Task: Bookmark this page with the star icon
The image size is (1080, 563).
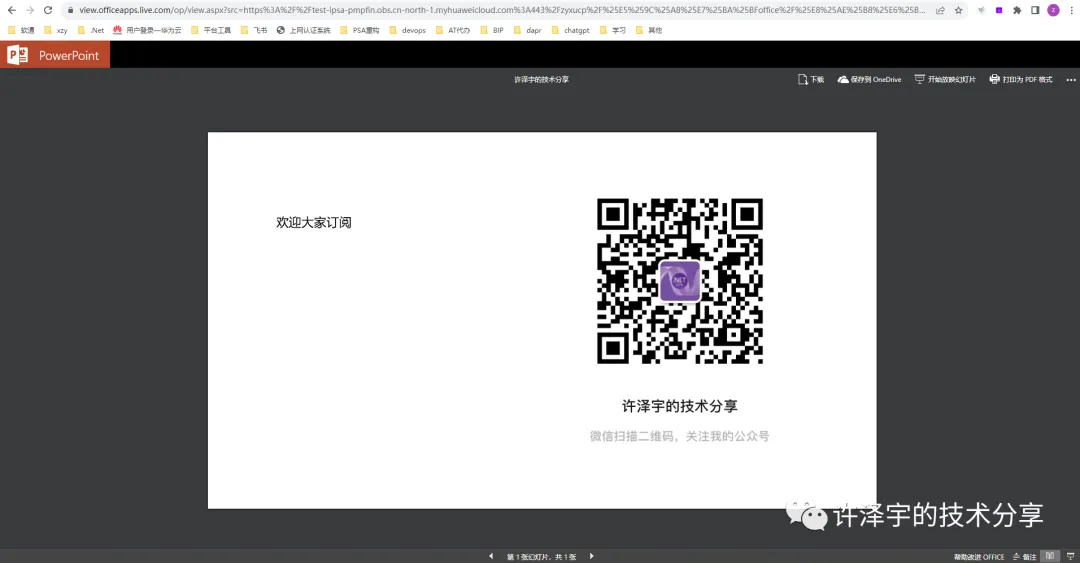Action: coord(958,10)
